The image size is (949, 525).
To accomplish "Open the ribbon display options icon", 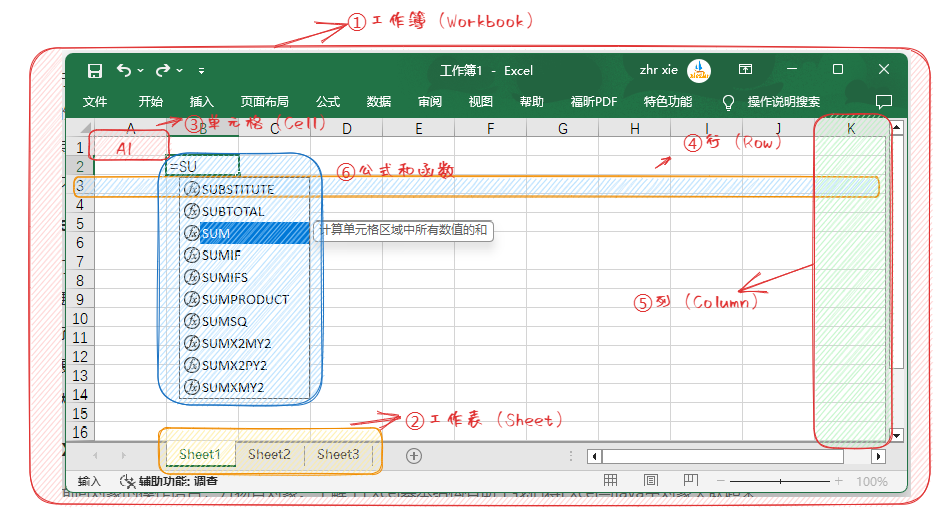I will tap(745, 70).
